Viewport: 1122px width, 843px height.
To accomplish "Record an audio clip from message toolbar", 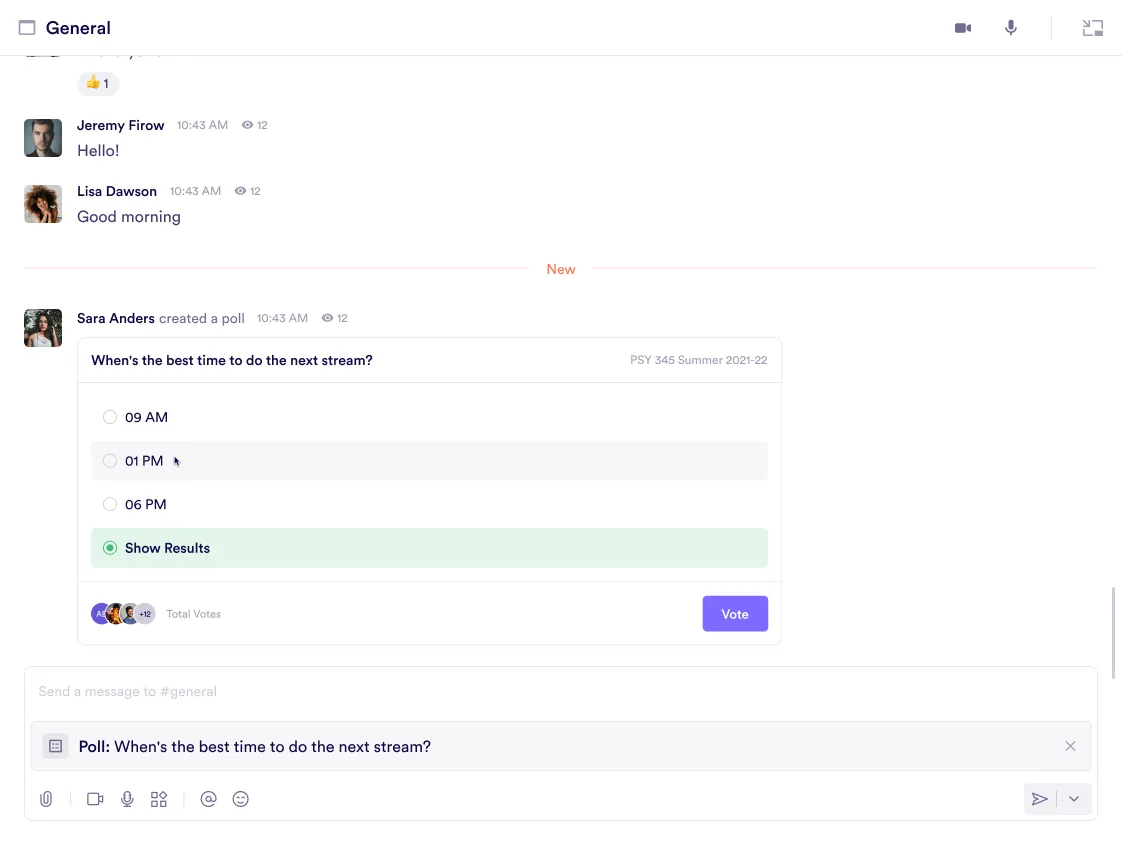I will coord(127,799).
